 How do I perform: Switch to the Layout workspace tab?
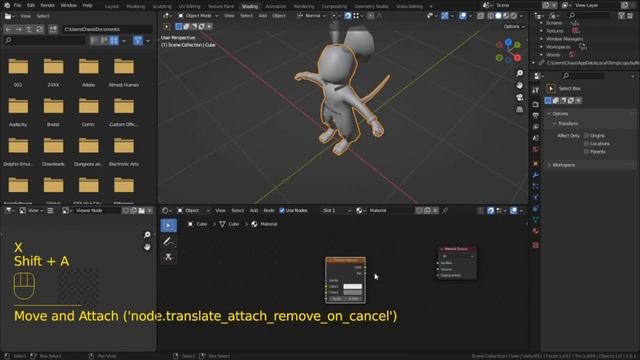111,7
